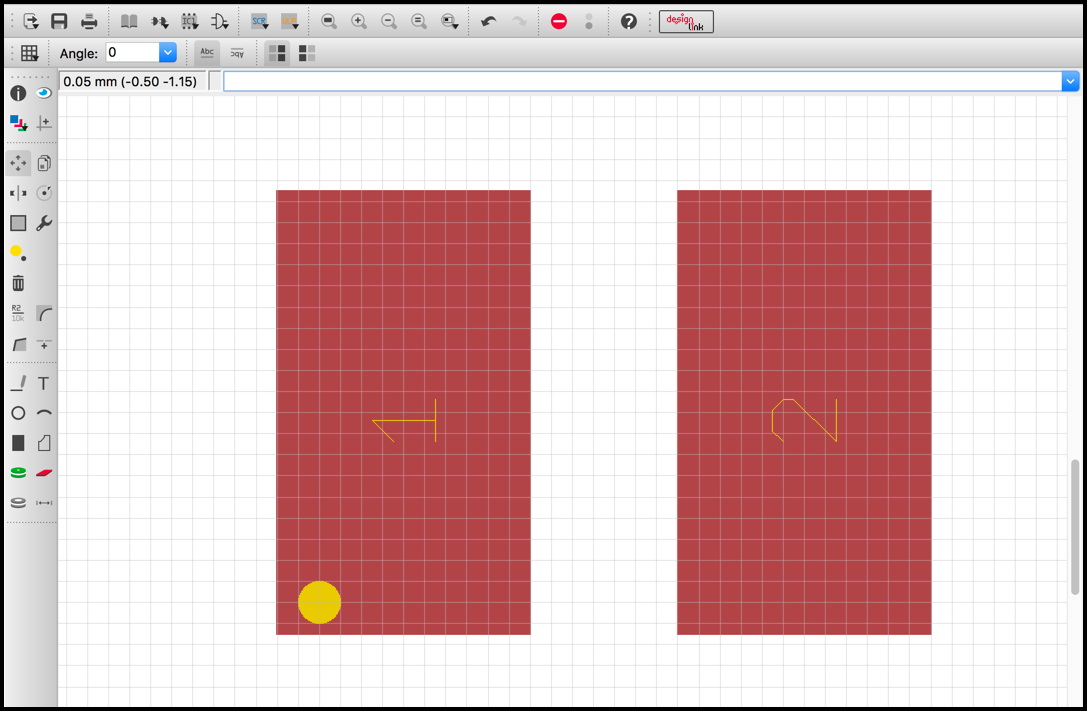Click the design link button
Image resolution: width=1087 pixels, height=711 pixels.
point(686,21)
